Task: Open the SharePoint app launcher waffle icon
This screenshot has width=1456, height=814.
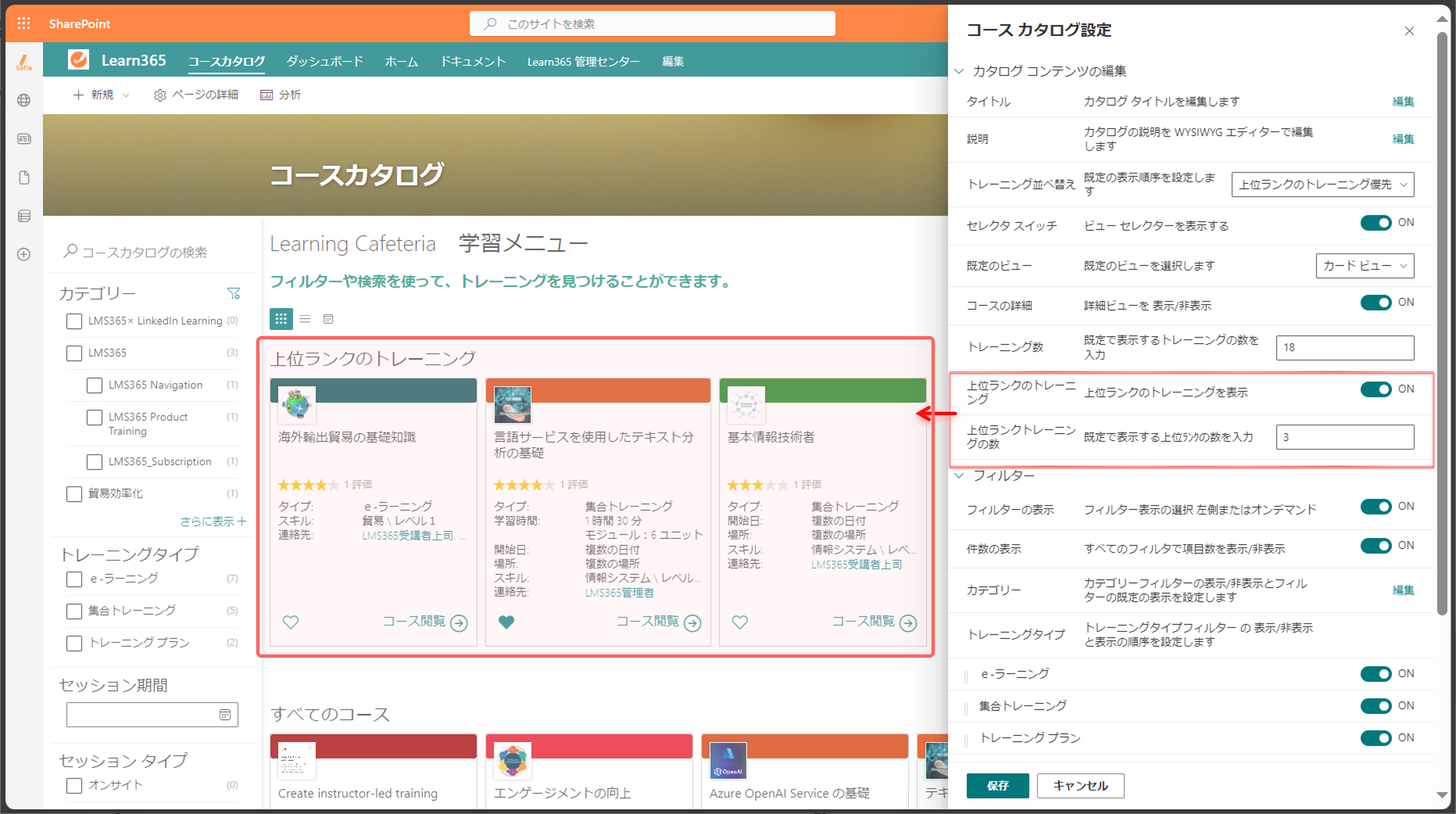Action: click(x=23, y=23)
